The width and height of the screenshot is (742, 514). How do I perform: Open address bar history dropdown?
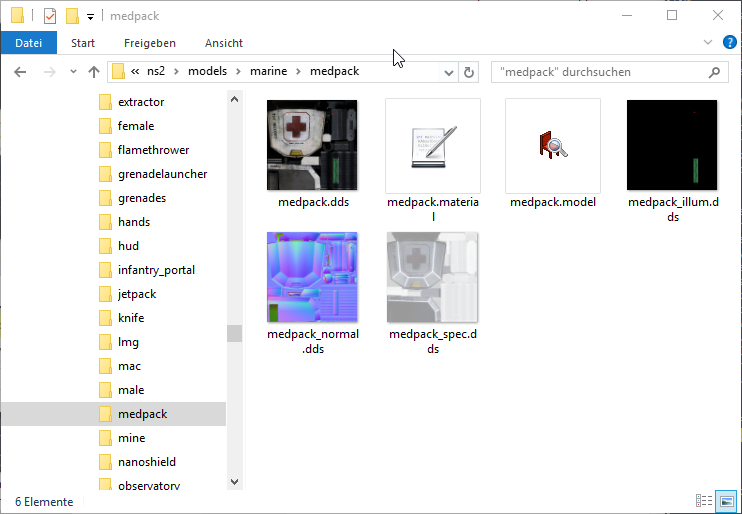point(449,72)
